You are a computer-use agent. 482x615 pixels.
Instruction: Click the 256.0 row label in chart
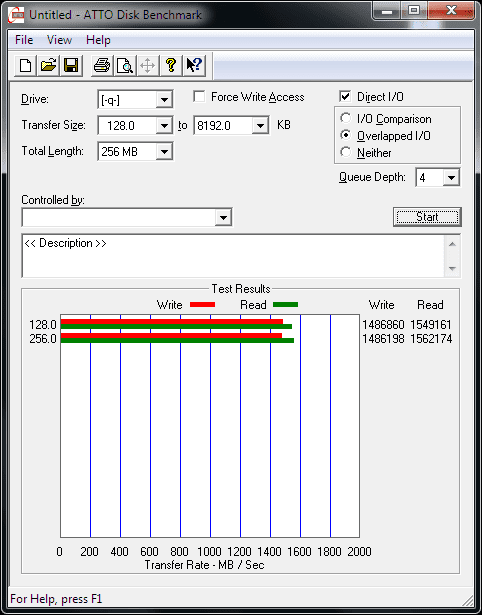point(43,338)
